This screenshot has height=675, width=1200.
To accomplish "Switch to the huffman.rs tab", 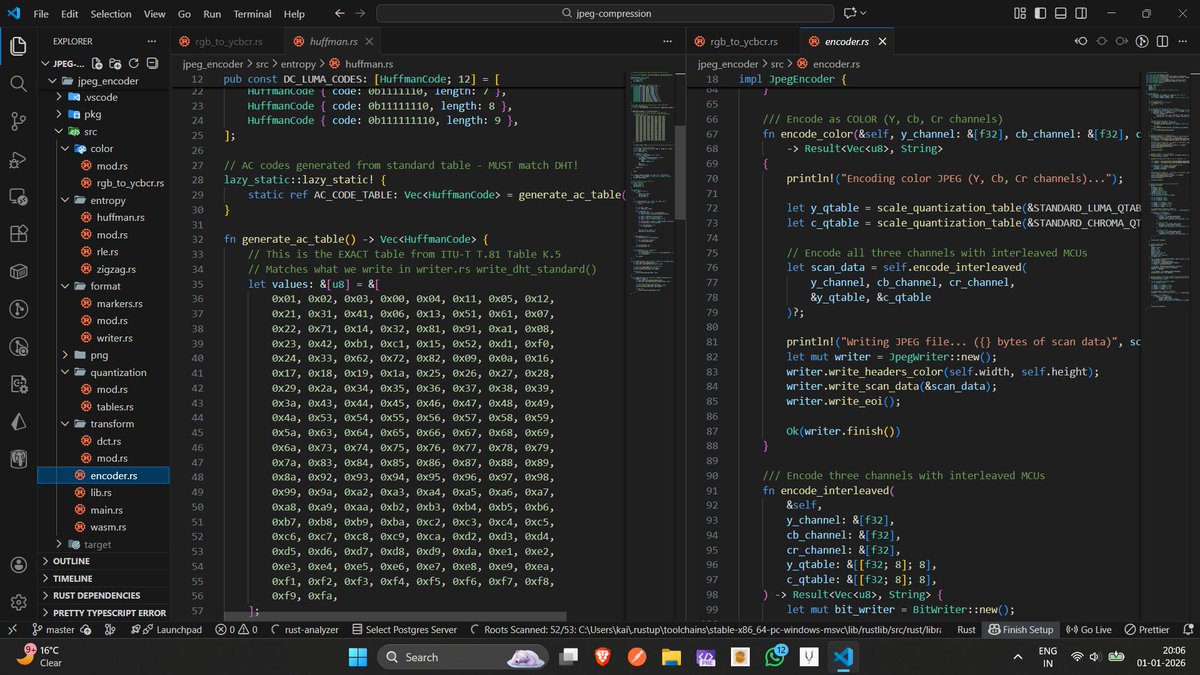I will coord(330,41).
